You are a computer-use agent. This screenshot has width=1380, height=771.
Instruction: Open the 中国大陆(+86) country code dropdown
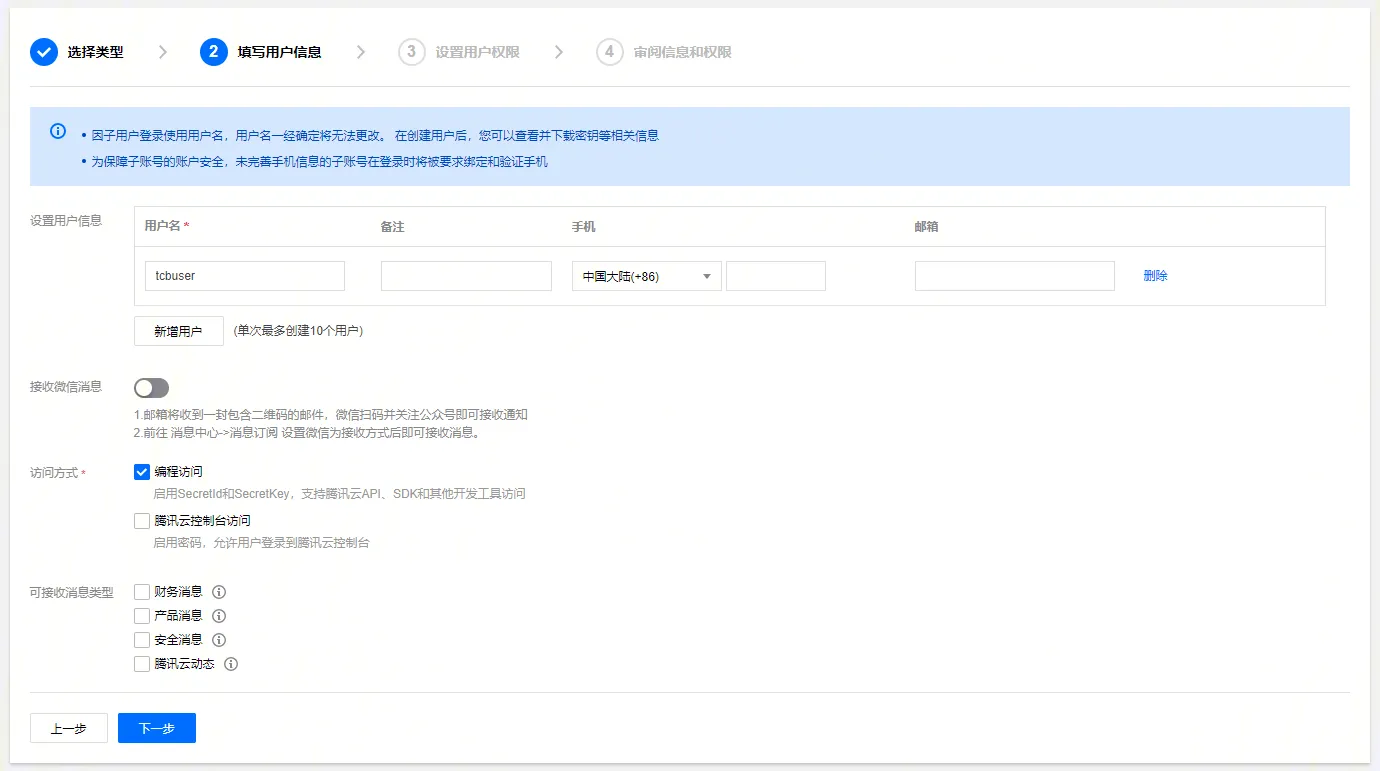click(647, 277)
